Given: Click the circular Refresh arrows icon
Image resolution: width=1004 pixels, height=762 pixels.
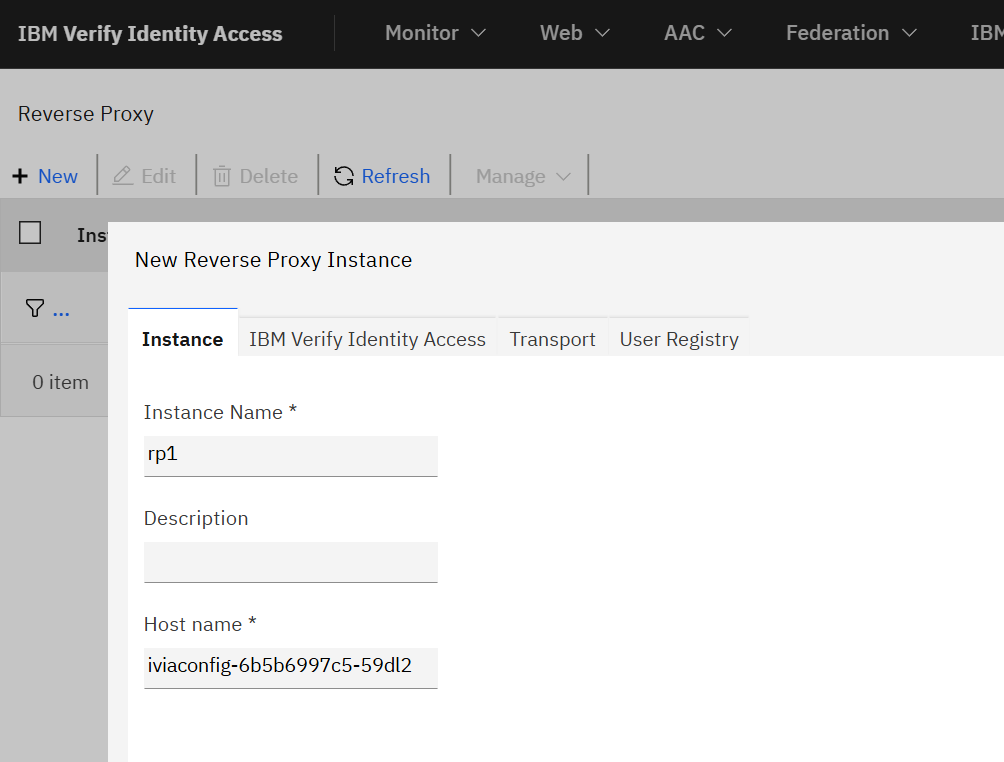Looking at the screenshot, I should point(344,176).
